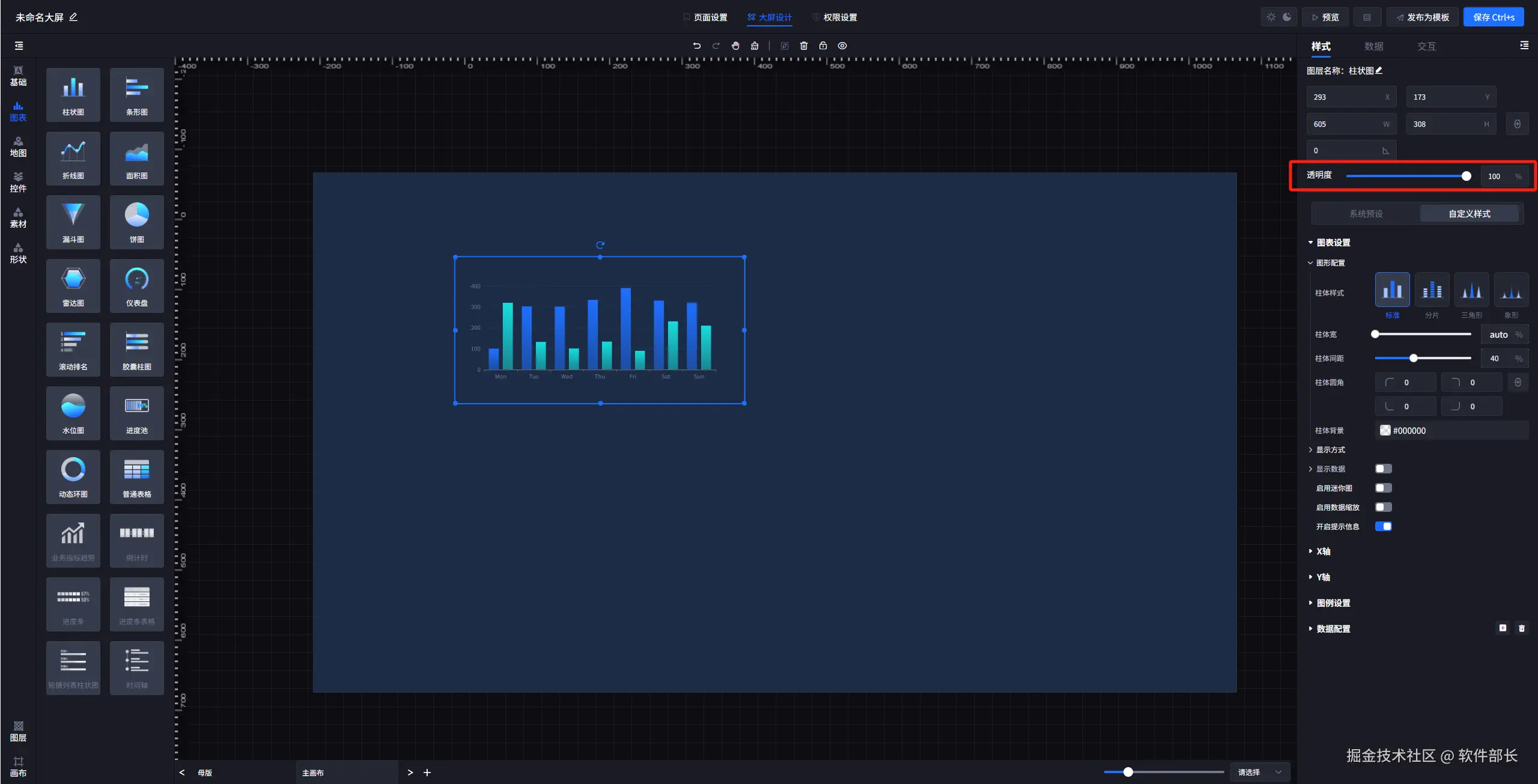
Task: Click the 发布为模板 button
Action: pos(1422,17)
